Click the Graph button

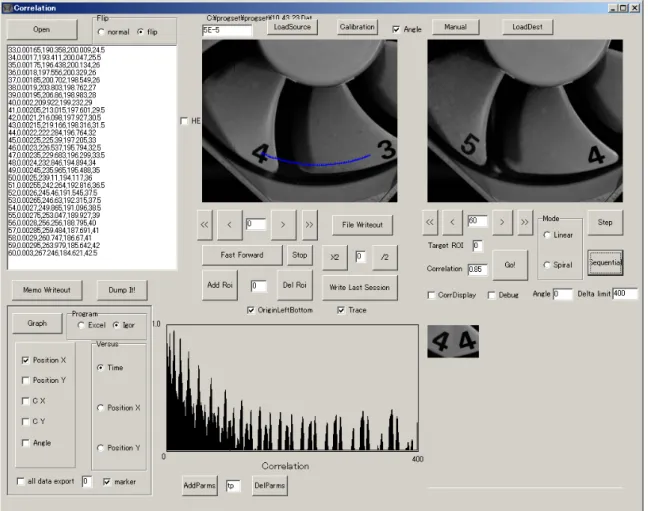(37, 323)
